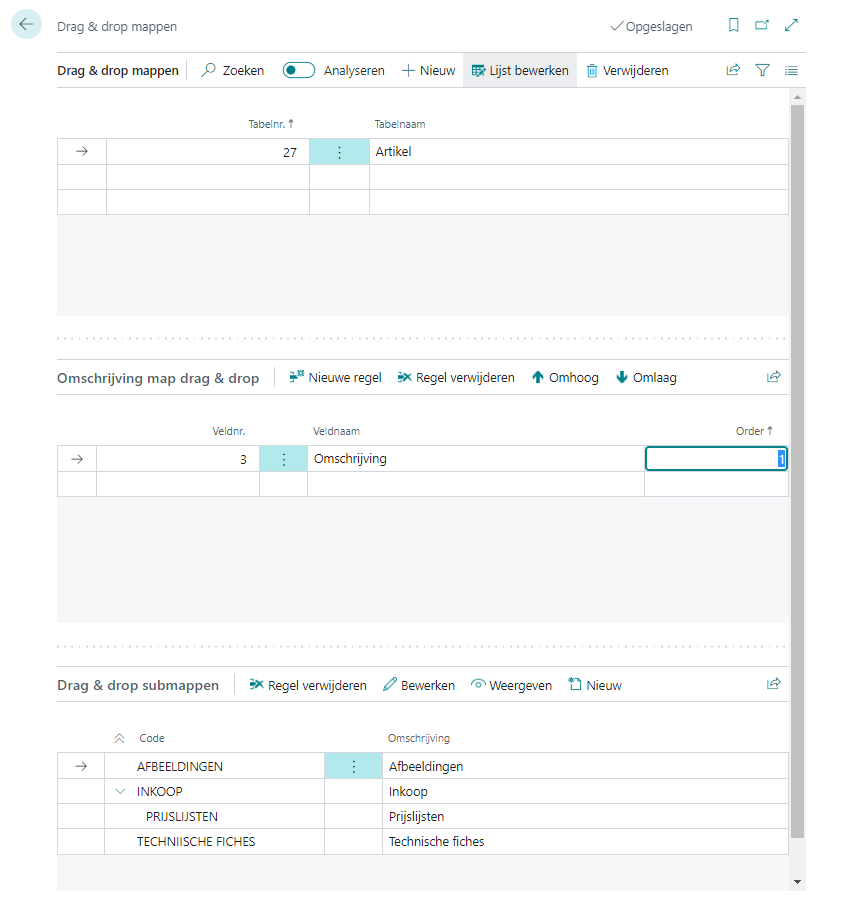Image resolution: width=859 pixels, height=903 pixels.
Task: Open page in new window icon
Action: click(x=762, y=26)
